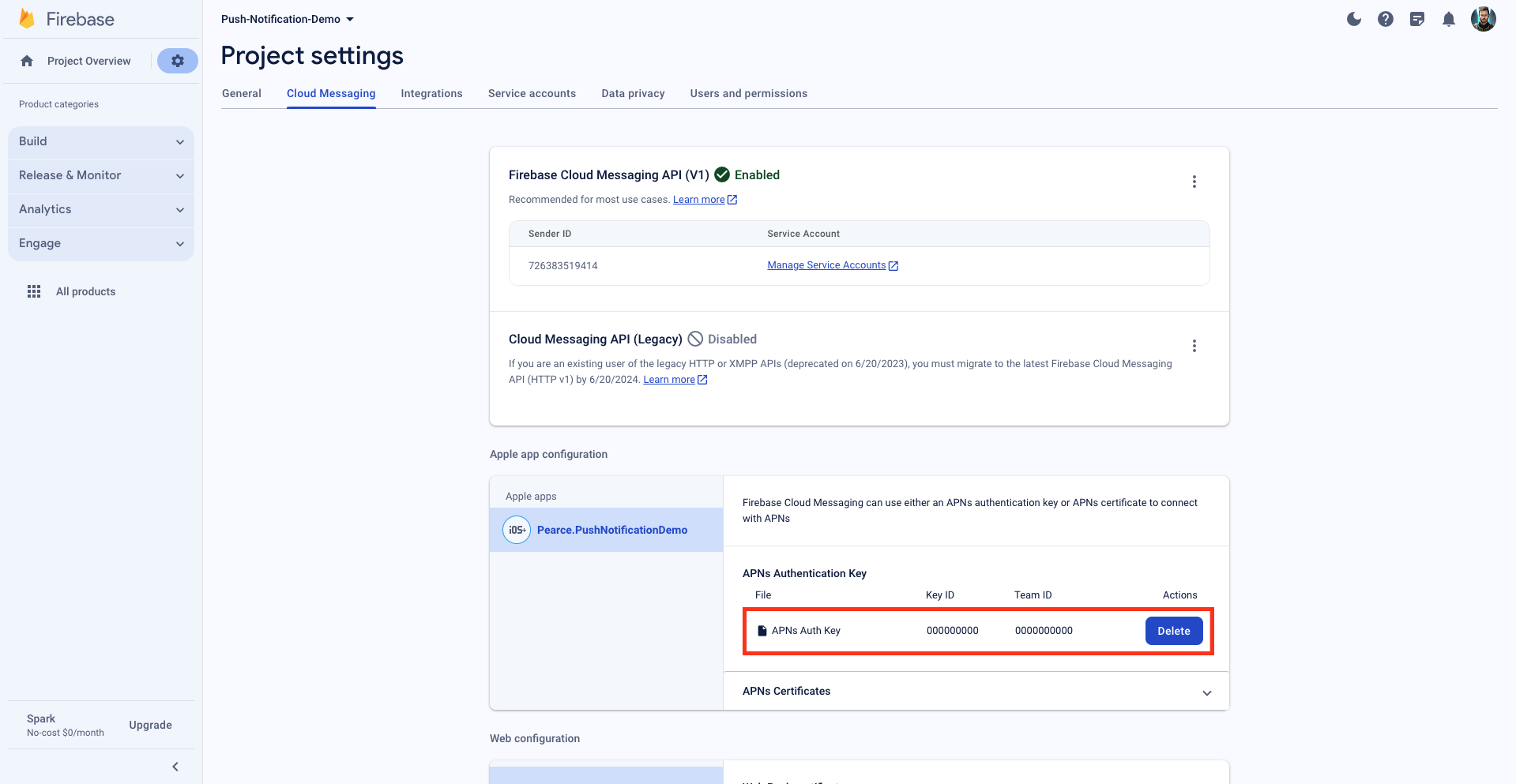Click Learn more under Cloud Messaging API (Legacy)
This screenshot has width=1516, height=784.
coord(669,380)
